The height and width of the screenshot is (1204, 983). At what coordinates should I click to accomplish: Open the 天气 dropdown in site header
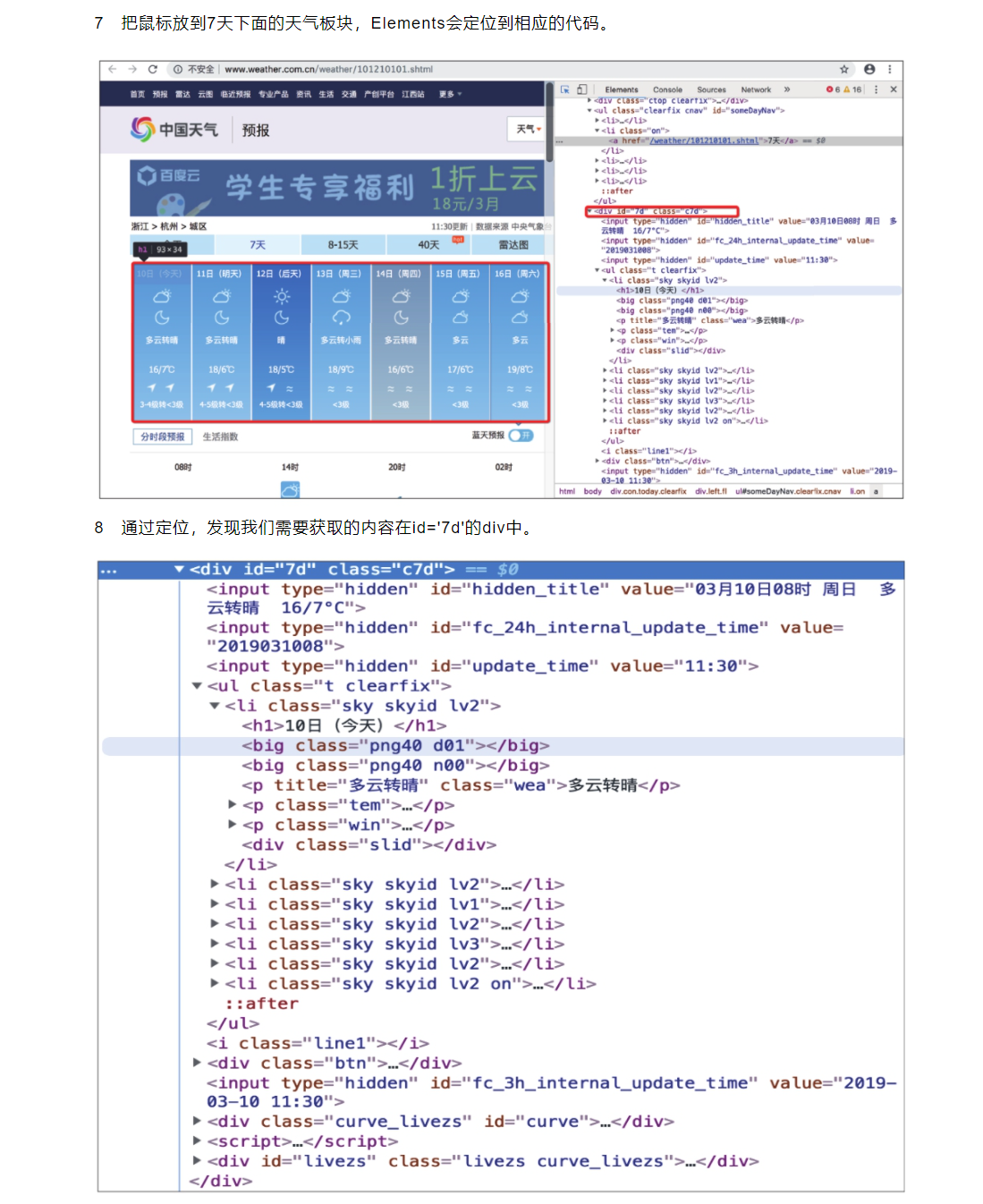(527, 129)
